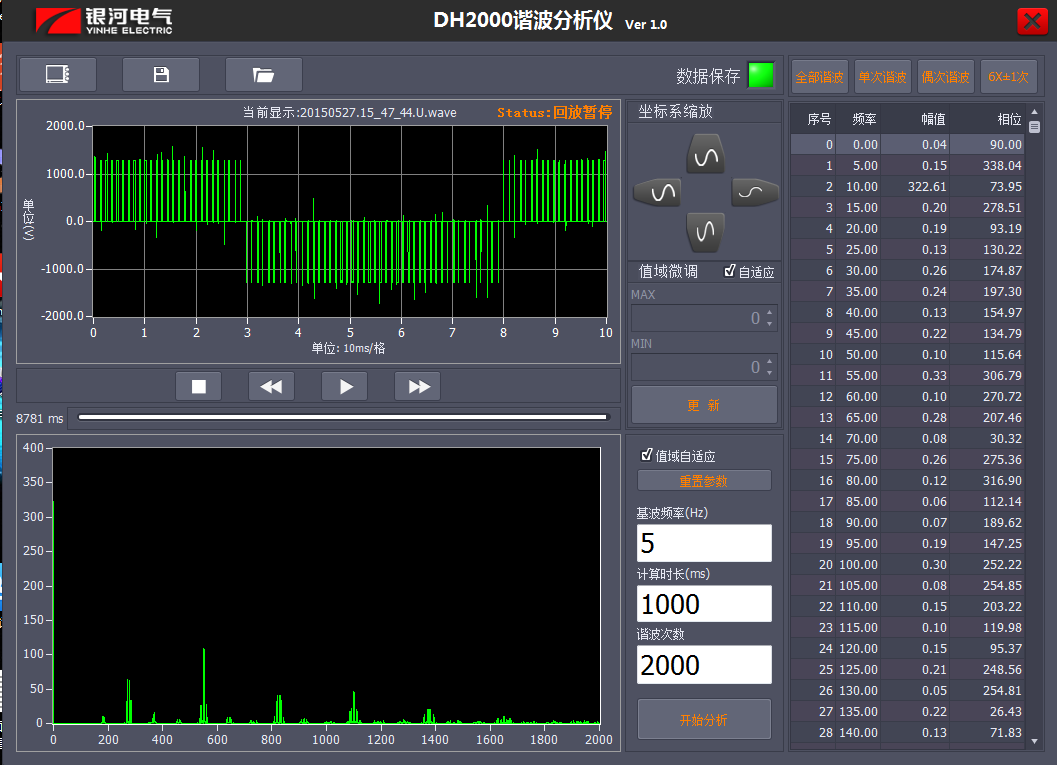The image size is (1057, 765).
Task: Toggle the 数据保存 green switch
Action: (761, 75)
